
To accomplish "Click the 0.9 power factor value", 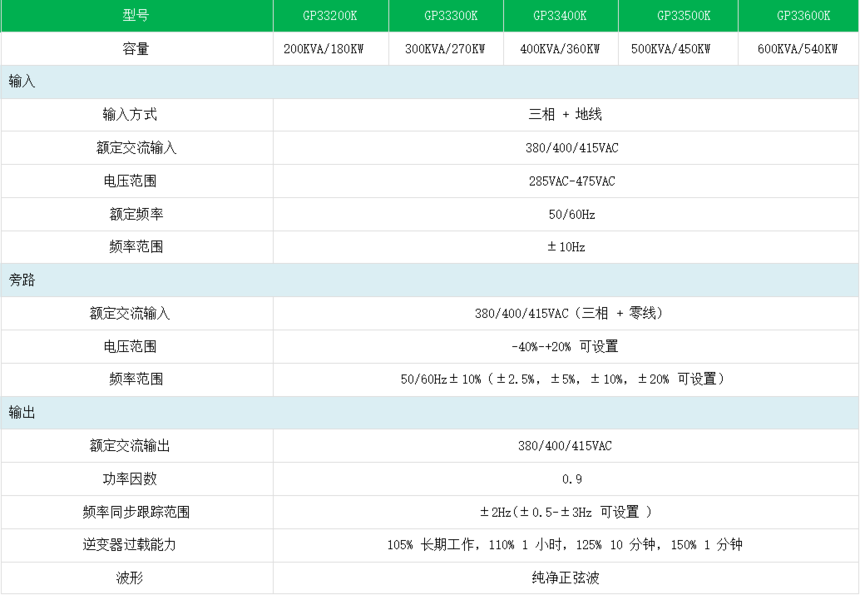I will tap(566, 479).
